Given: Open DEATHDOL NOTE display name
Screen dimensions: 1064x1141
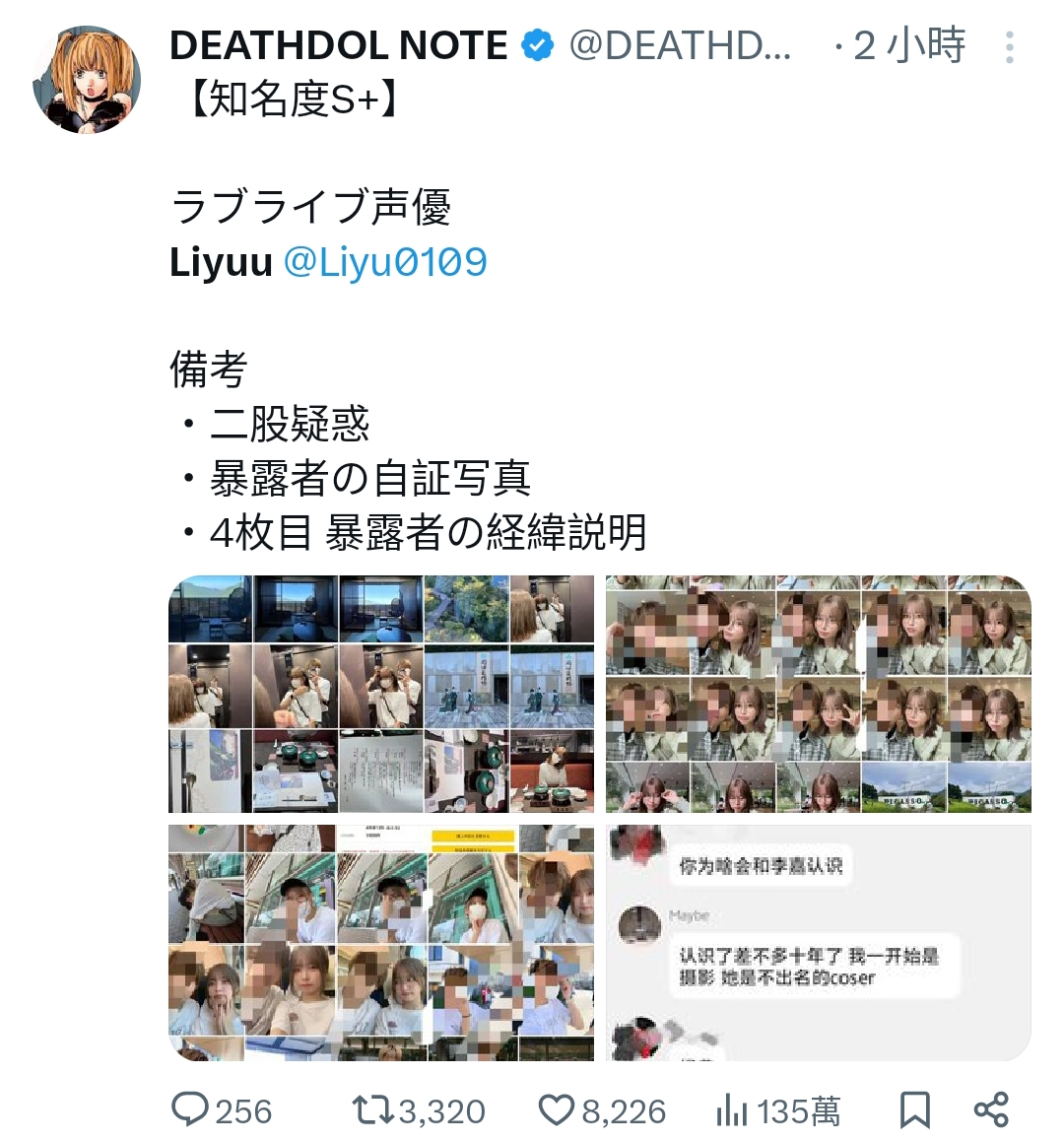Looking at the screenshot, I should pos(339,46).
